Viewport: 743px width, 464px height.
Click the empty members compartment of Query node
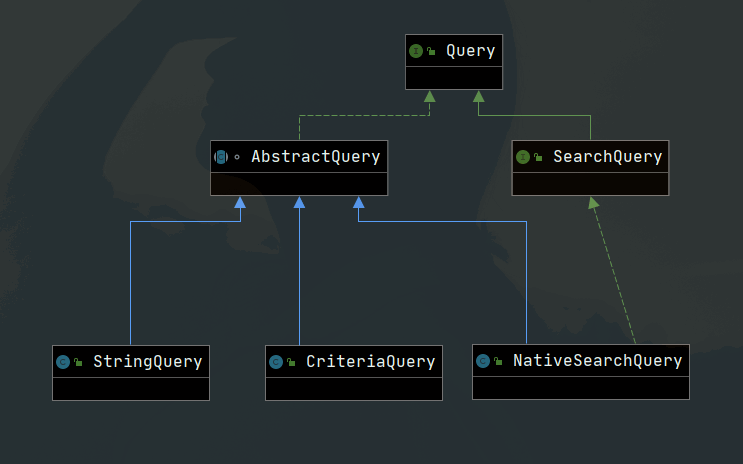[x=454, y=78]
